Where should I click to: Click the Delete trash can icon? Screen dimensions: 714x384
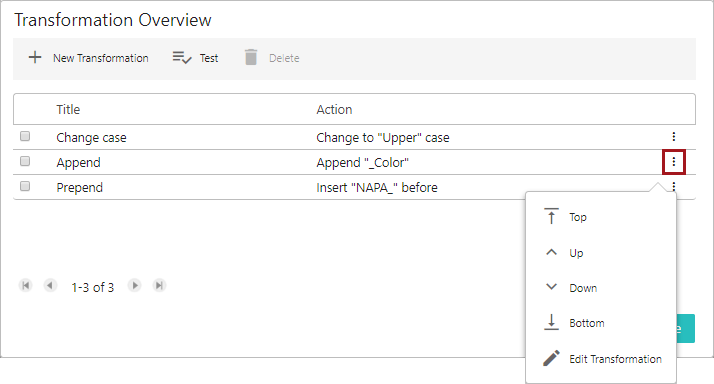pyautogui.click(x=251, y=57)
